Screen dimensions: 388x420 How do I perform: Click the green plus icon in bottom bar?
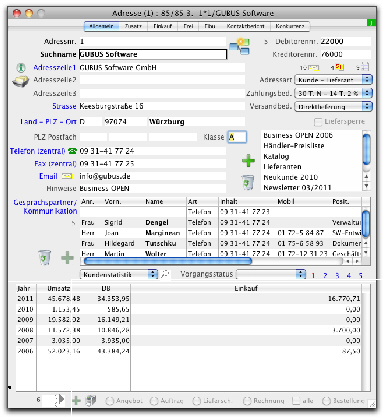(x=76, y=400)
